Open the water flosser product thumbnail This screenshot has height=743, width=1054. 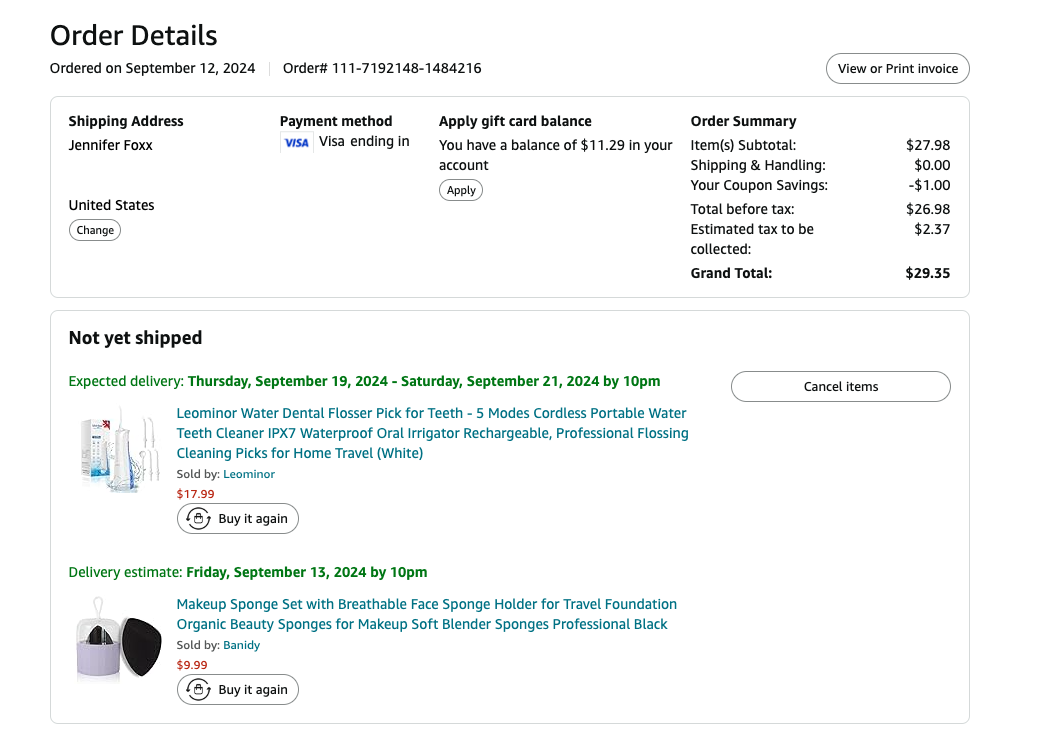click(x=121, y=448)
